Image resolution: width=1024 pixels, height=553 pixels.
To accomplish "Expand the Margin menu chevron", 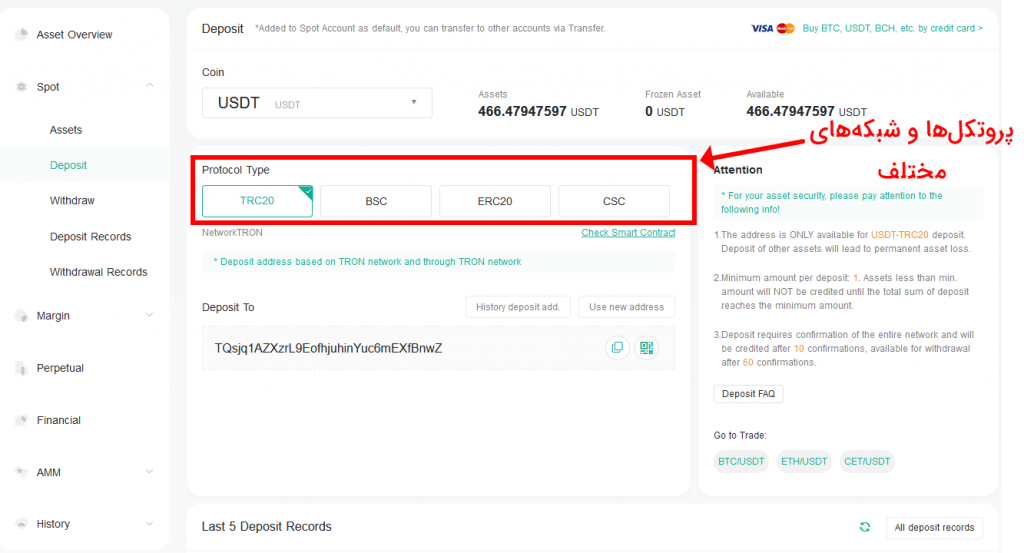I will pyautogui.click(x=150, y=315).
